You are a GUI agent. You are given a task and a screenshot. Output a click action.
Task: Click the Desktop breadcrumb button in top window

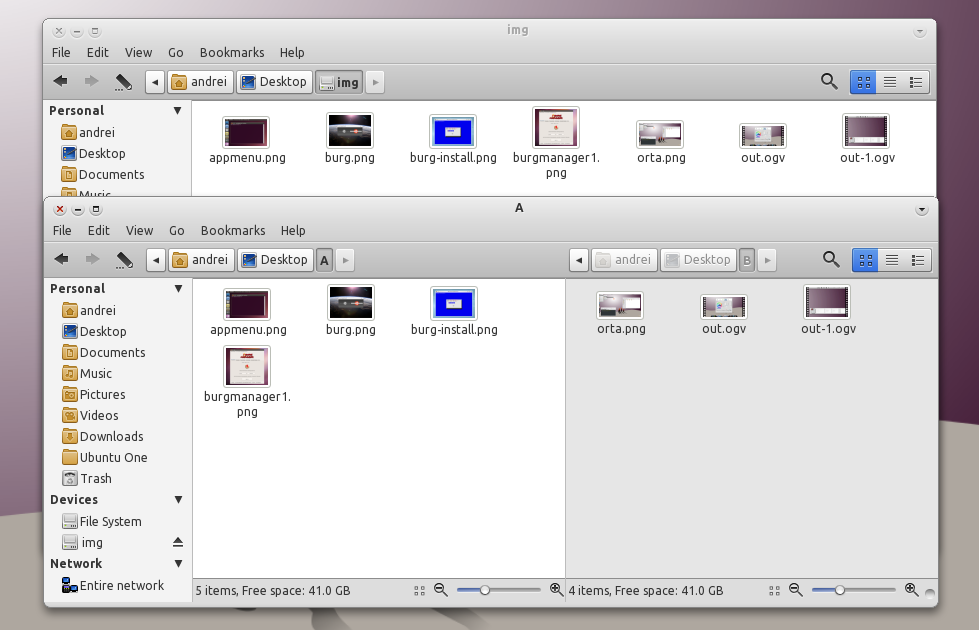tap(273, 81)
